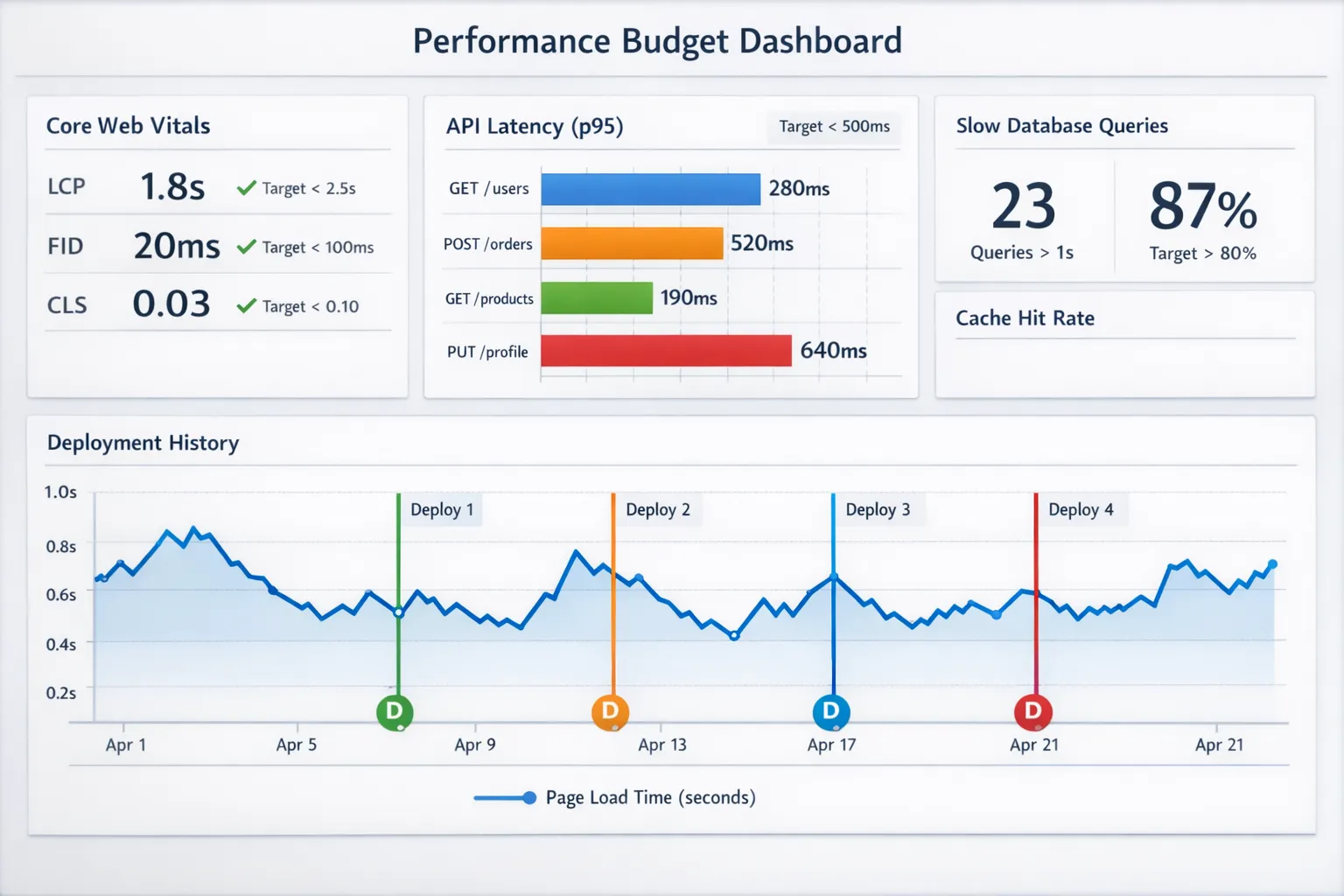
Task: Click the Deploy 4 label tag
Action: point(1081,510)
